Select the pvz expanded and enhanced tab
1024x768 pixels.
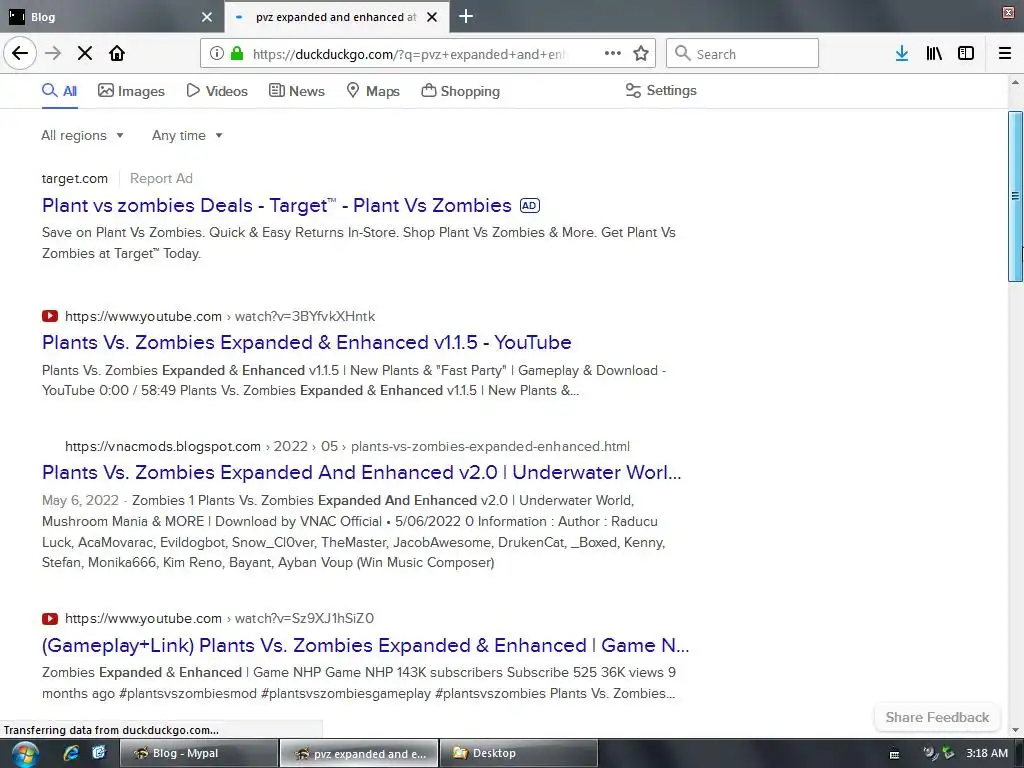pyautogui.click(x=336, y=17)
